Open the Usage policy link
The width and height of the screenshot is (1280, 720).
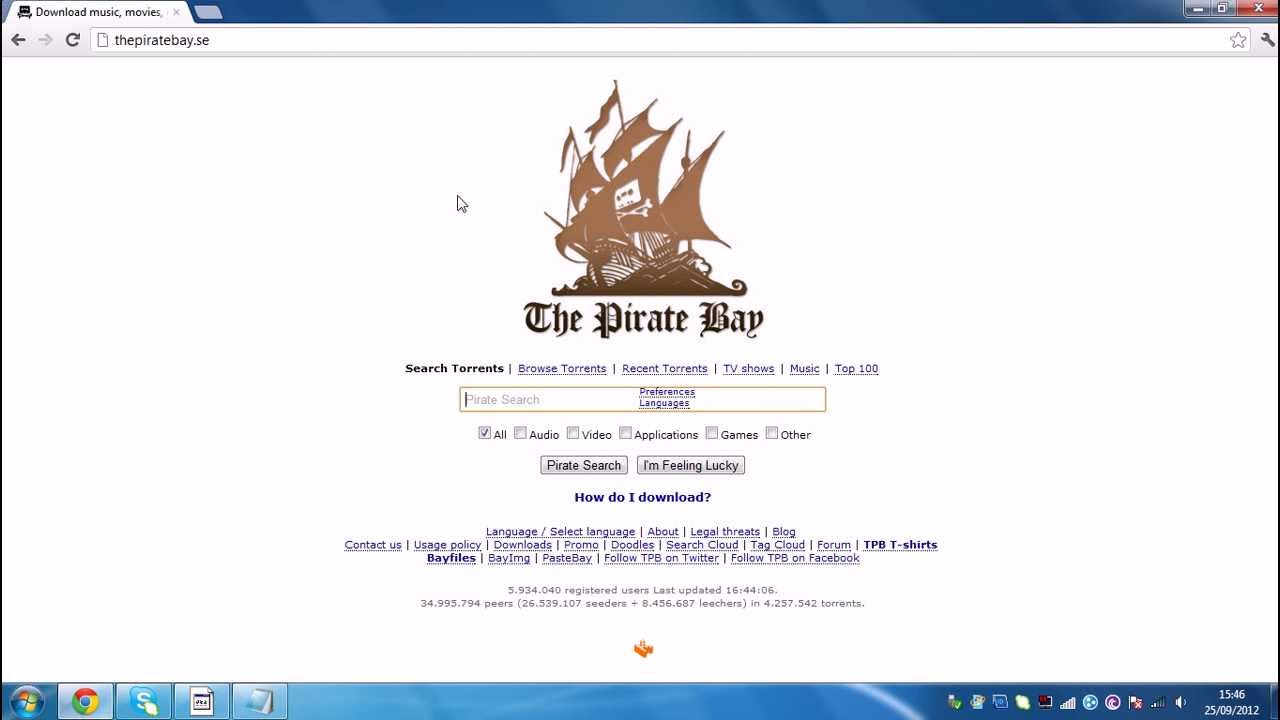[x=447, y=545]
